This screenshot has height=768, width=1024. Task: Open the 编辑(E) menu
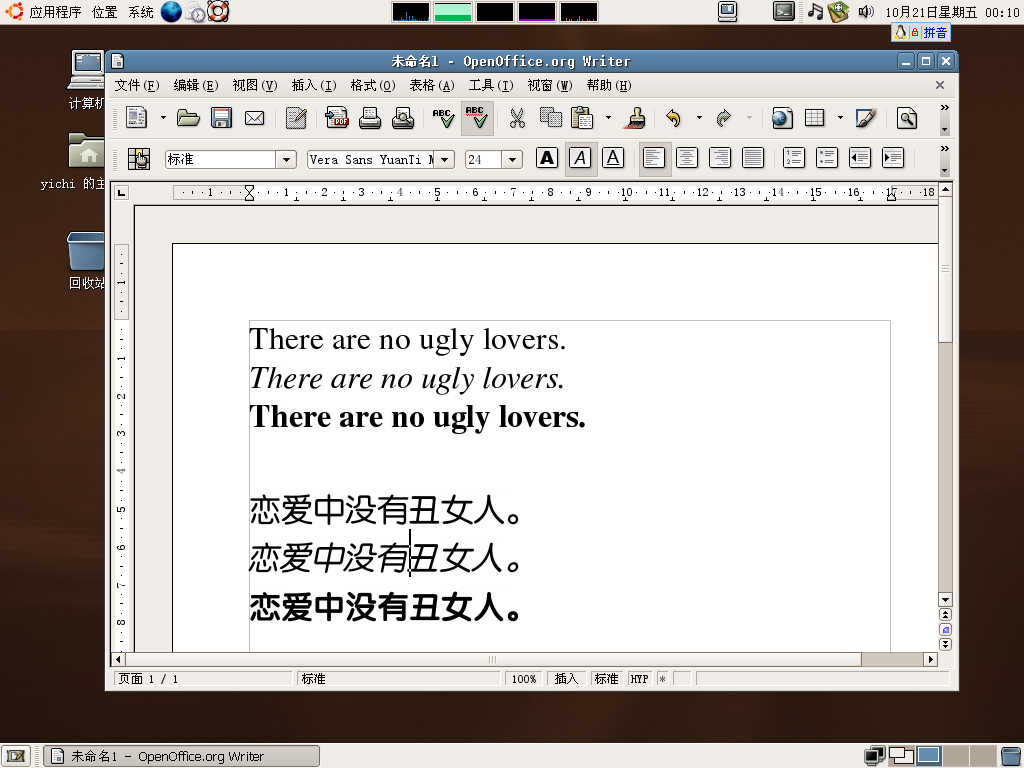coord(195,86)
